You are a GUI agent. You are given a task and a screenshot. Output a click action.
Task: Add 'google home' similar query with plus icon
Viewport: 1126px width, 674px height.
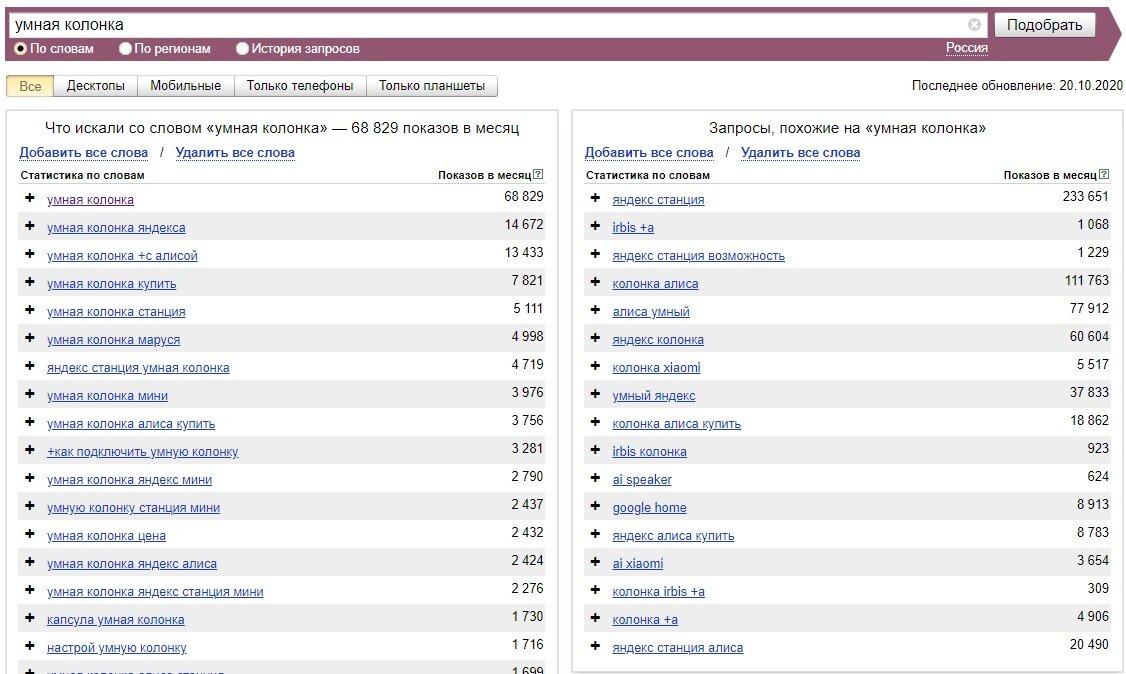pos(595,506)
